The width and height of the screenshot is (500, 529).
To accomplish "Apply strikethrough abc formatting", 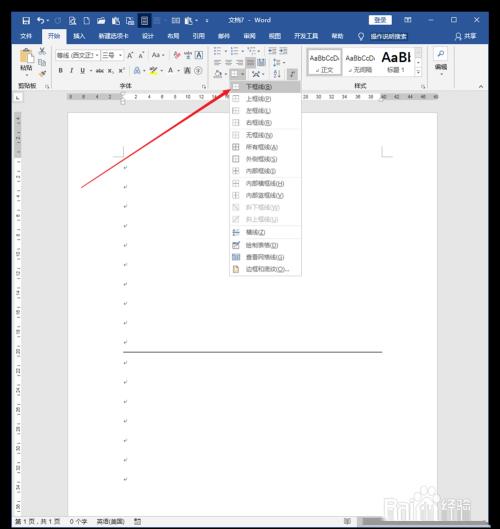I will 100,71.
